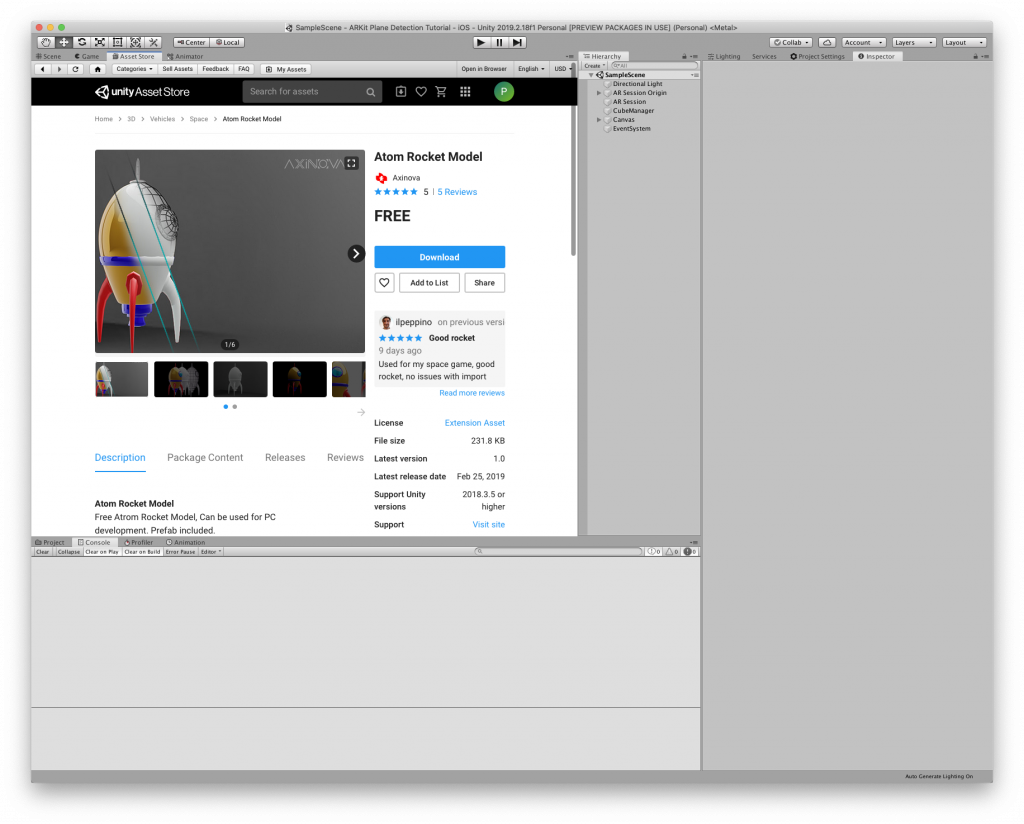
Task: Toggle info messages filter in Console
Action: point(653,552)
